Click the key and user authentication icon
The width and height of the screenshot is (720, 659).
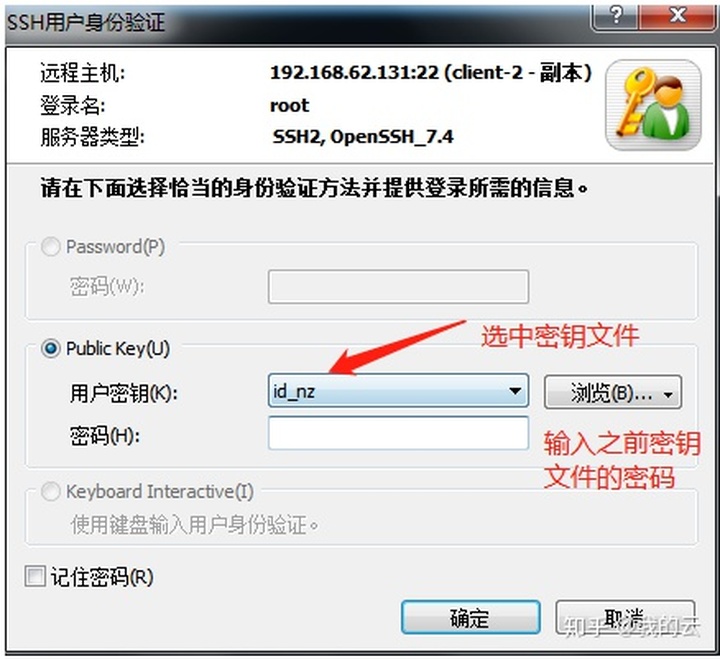(x=653, y=106)
